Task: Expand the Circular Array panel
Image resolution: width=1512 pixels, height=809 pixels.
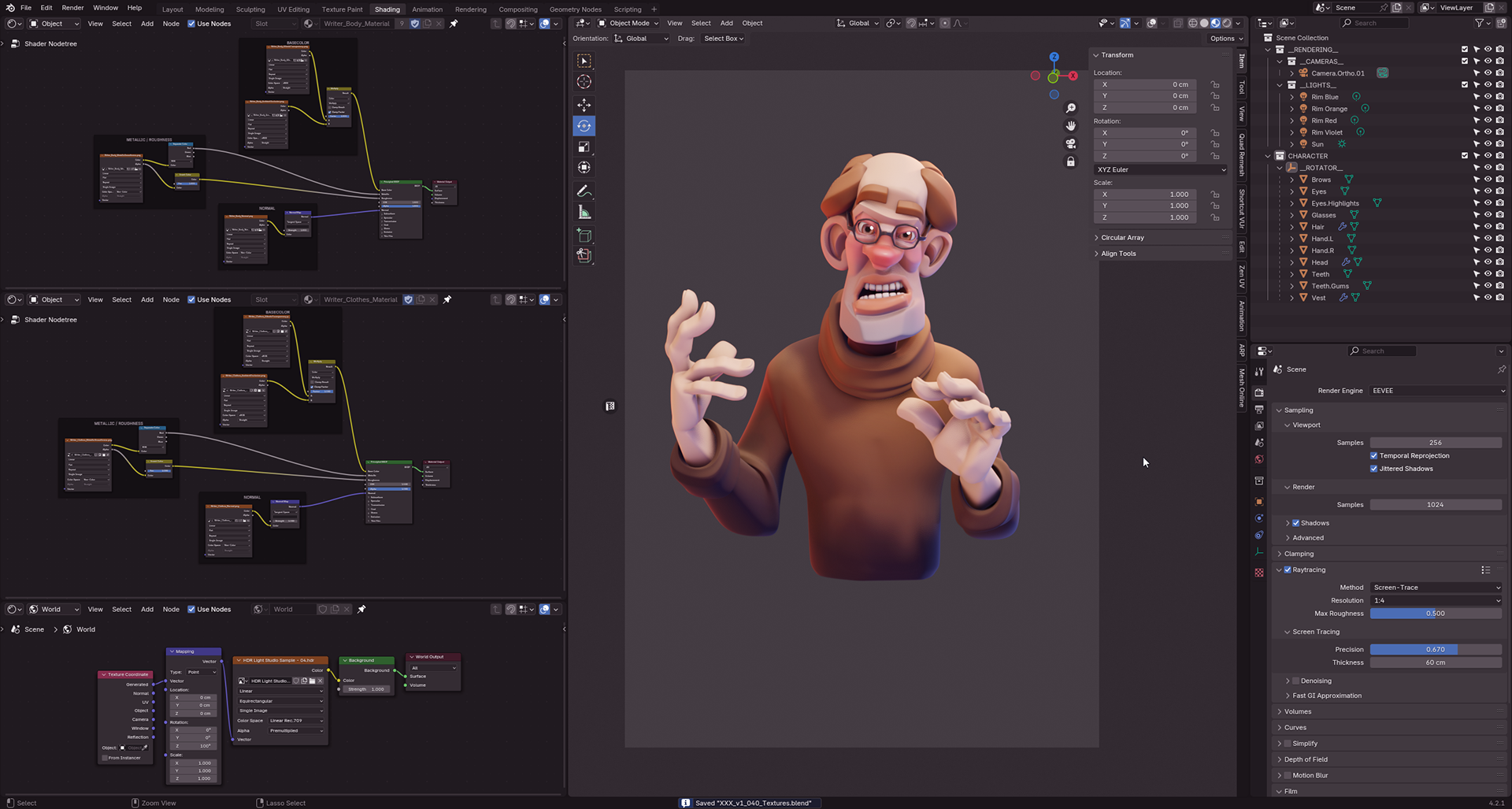Action: (1122, 237)
